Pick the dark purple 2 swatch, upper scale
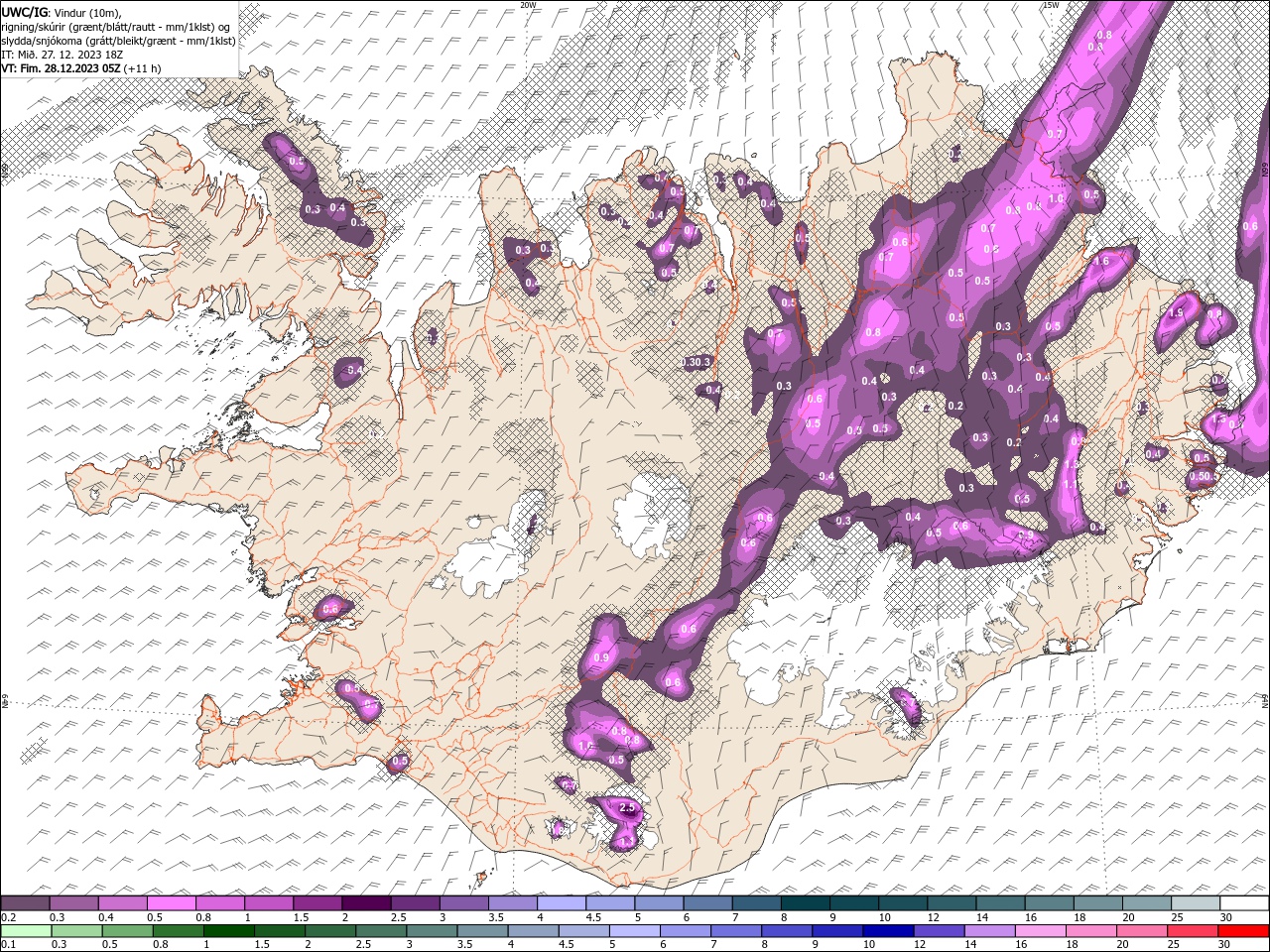1270x952 pixels. click(x=365, y=903)
